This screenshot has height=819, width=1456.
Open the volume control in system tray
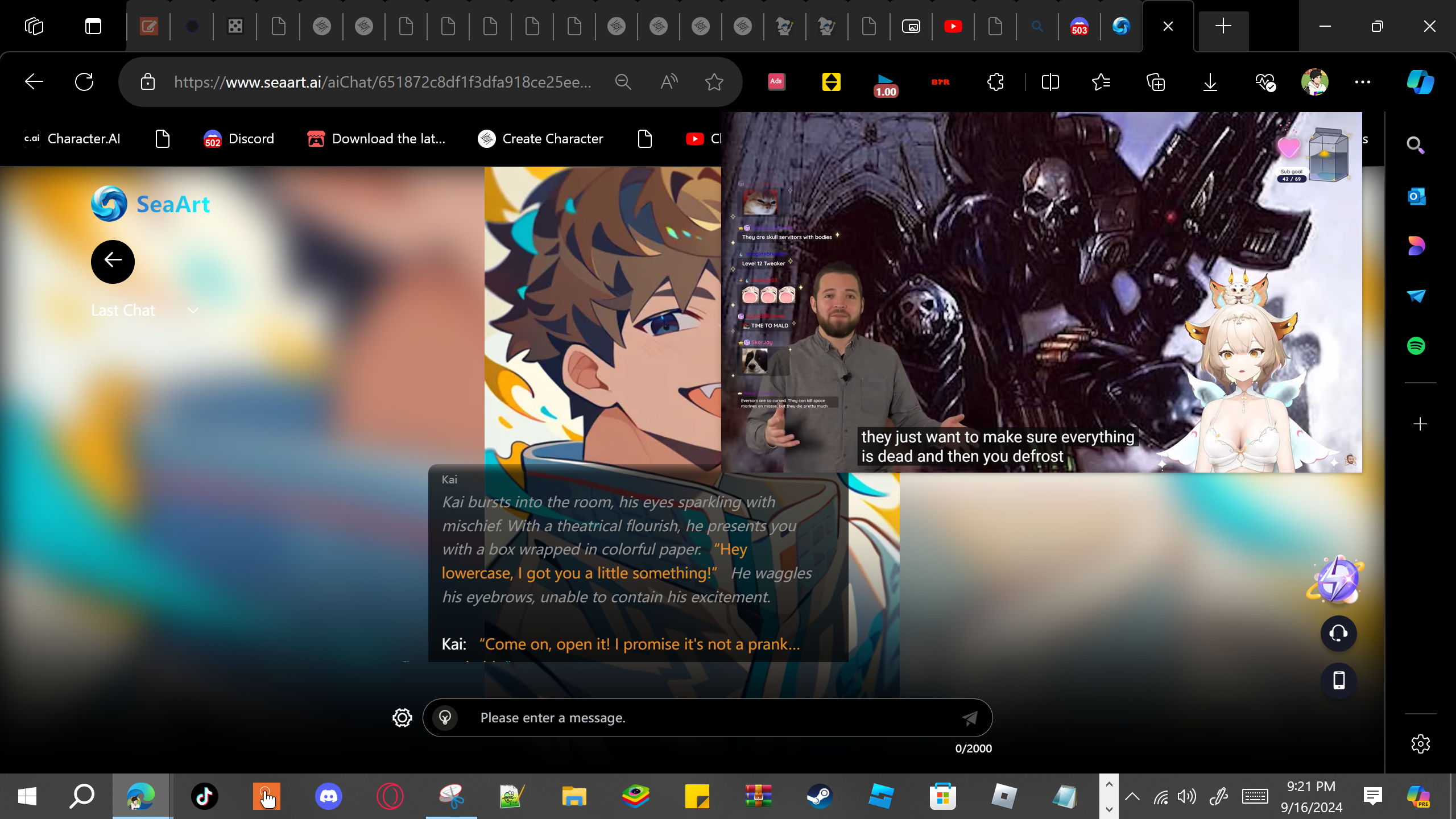point(1186,796)
